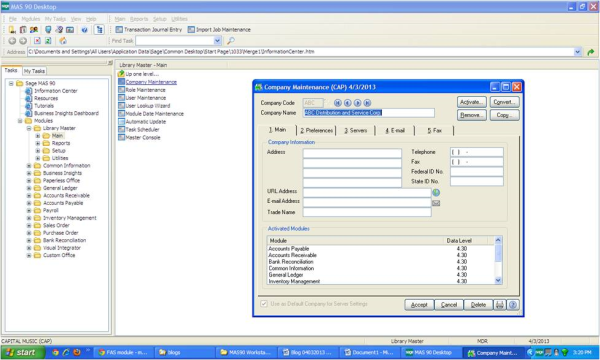600x360 pixels.
Task: Open the Find Task dropdown arrow
Action: click(217, 41)
